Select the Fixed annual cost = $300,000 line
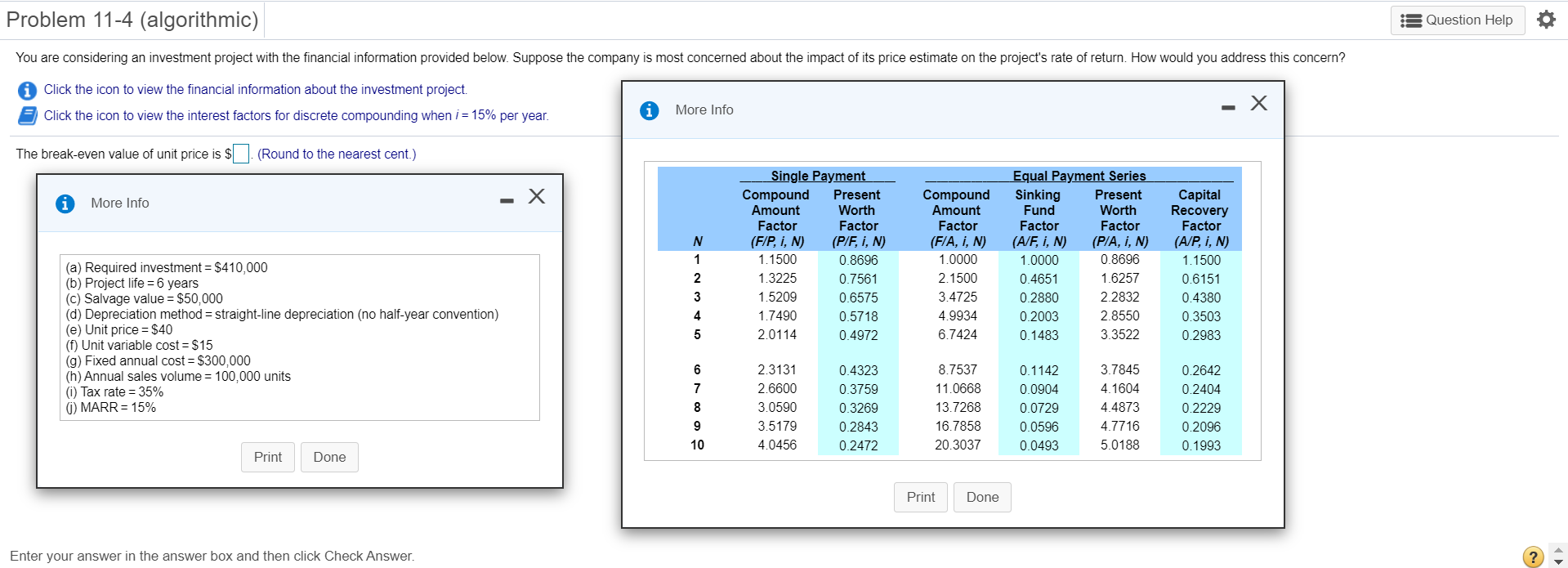The width and height of the screenshot is (1568, 568). (159, 360)
